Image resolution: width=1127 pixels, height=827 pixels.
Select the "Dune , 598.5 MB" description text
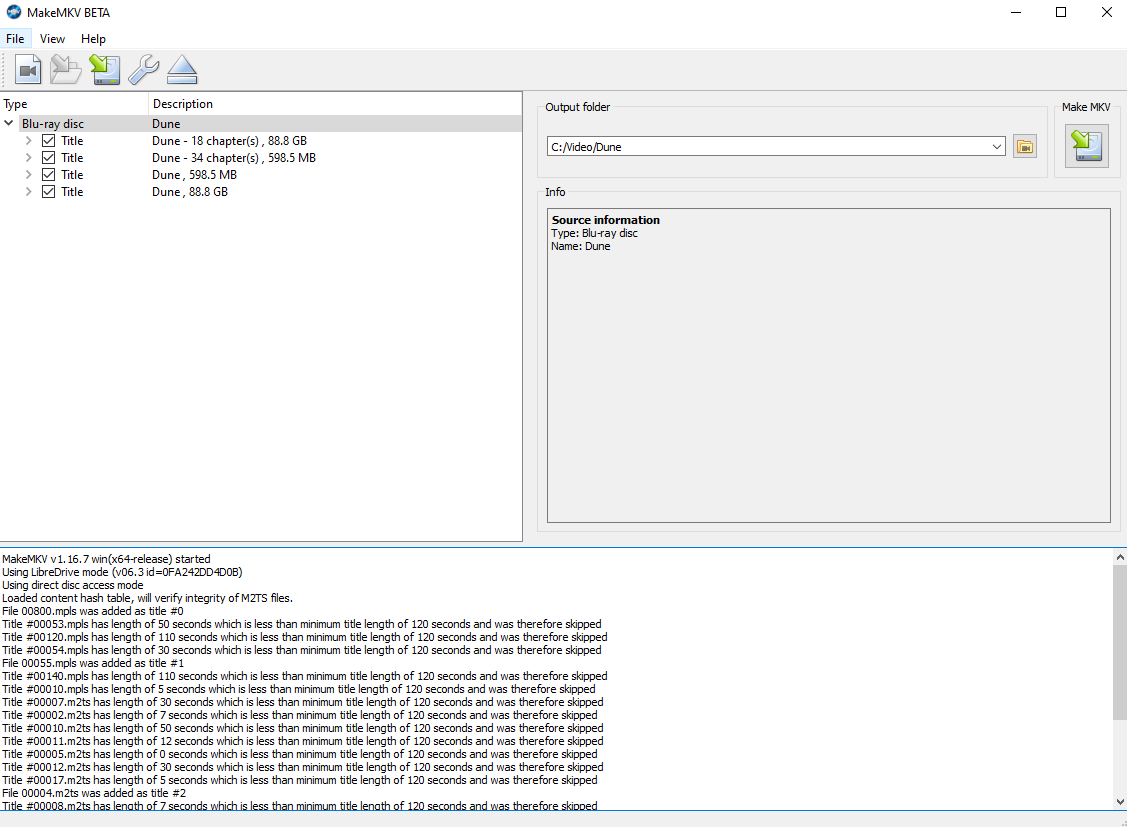[x=194, y=175]
